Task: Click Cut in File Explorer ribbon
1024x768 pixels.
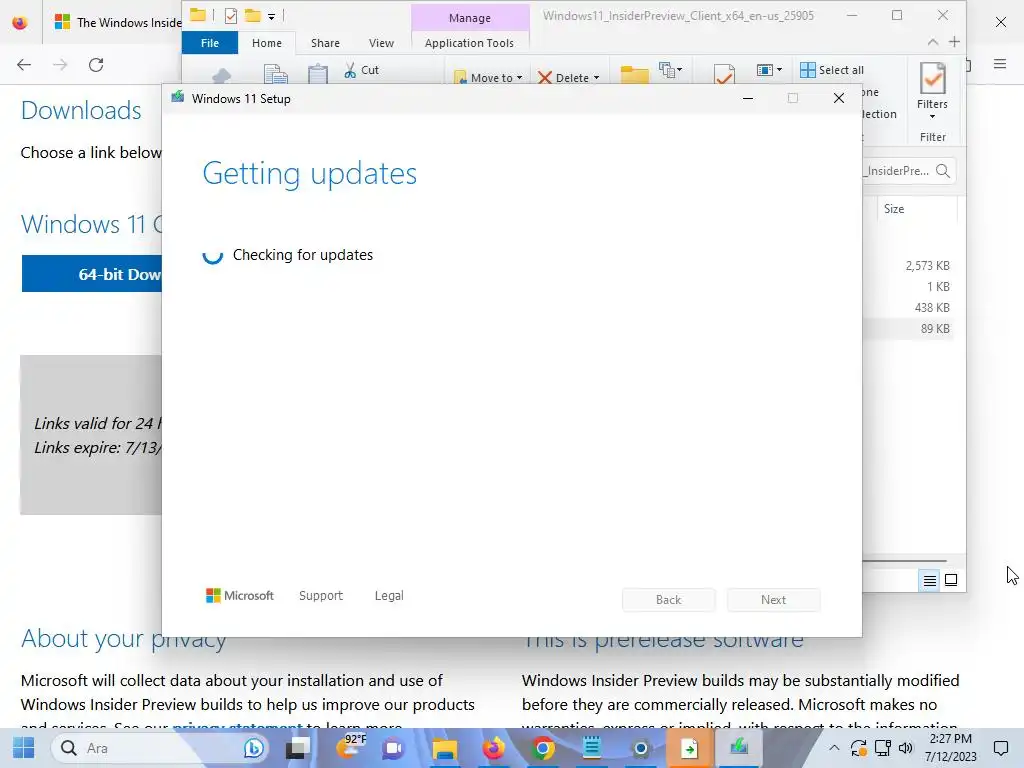Action: [x=362, y=70]
